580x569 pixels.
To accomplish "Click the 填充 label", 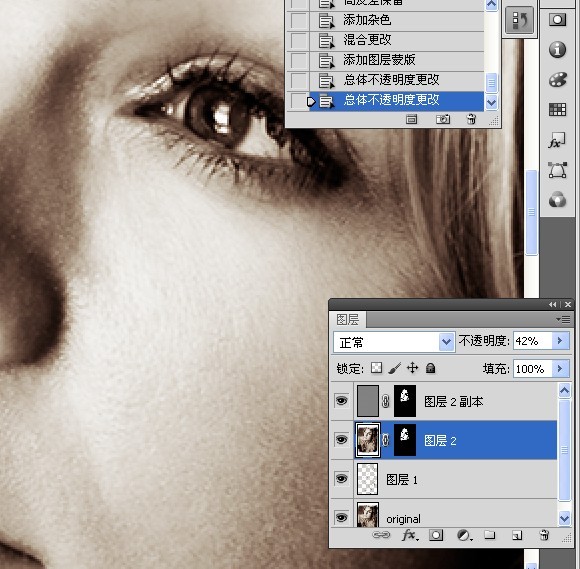I will point(496,369).
